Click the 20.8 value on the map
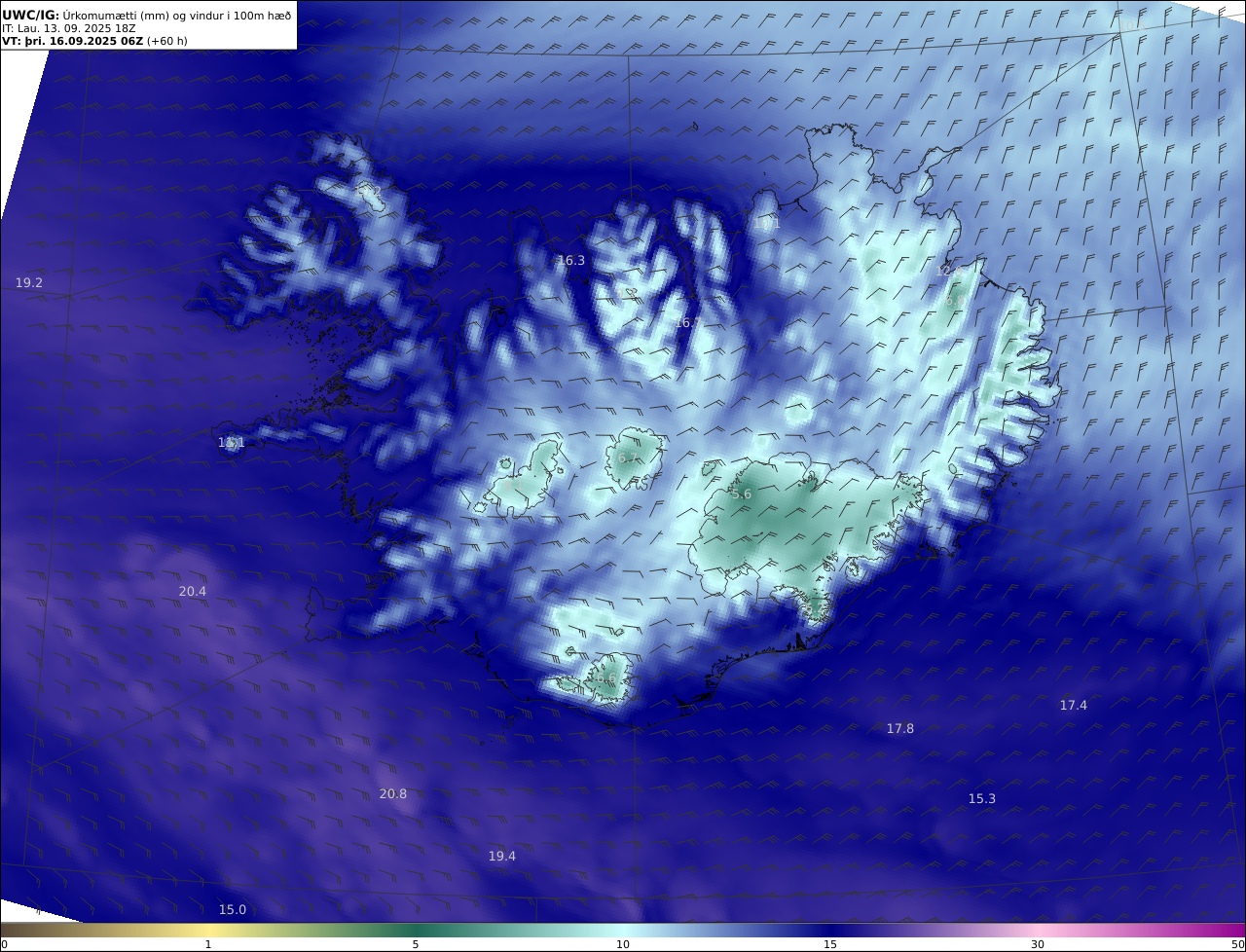This screenshot has width=1246, height=952. 393,794
